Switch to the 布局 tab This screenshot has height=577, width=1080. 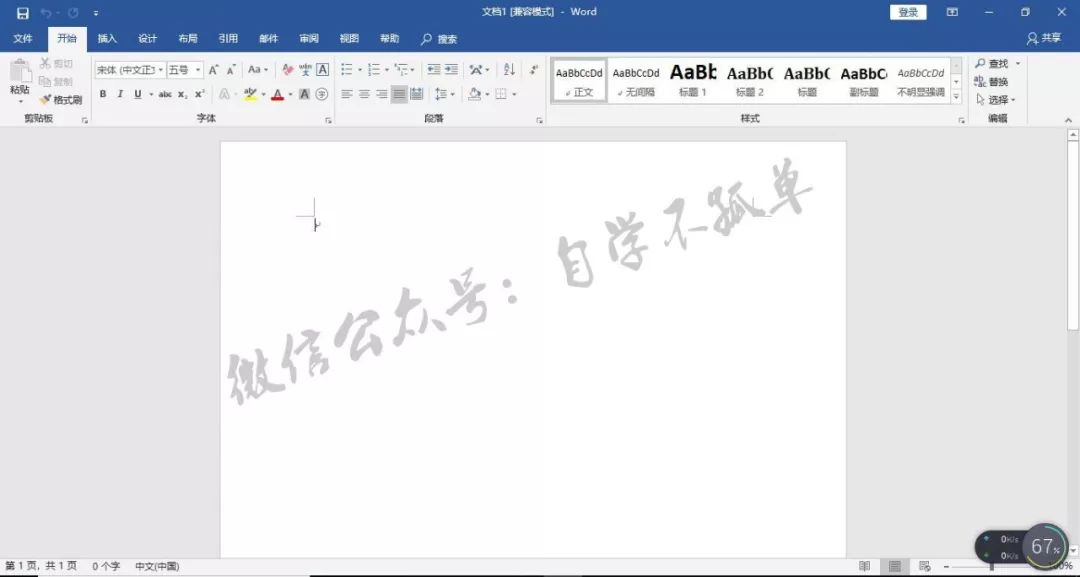(187, 39)
